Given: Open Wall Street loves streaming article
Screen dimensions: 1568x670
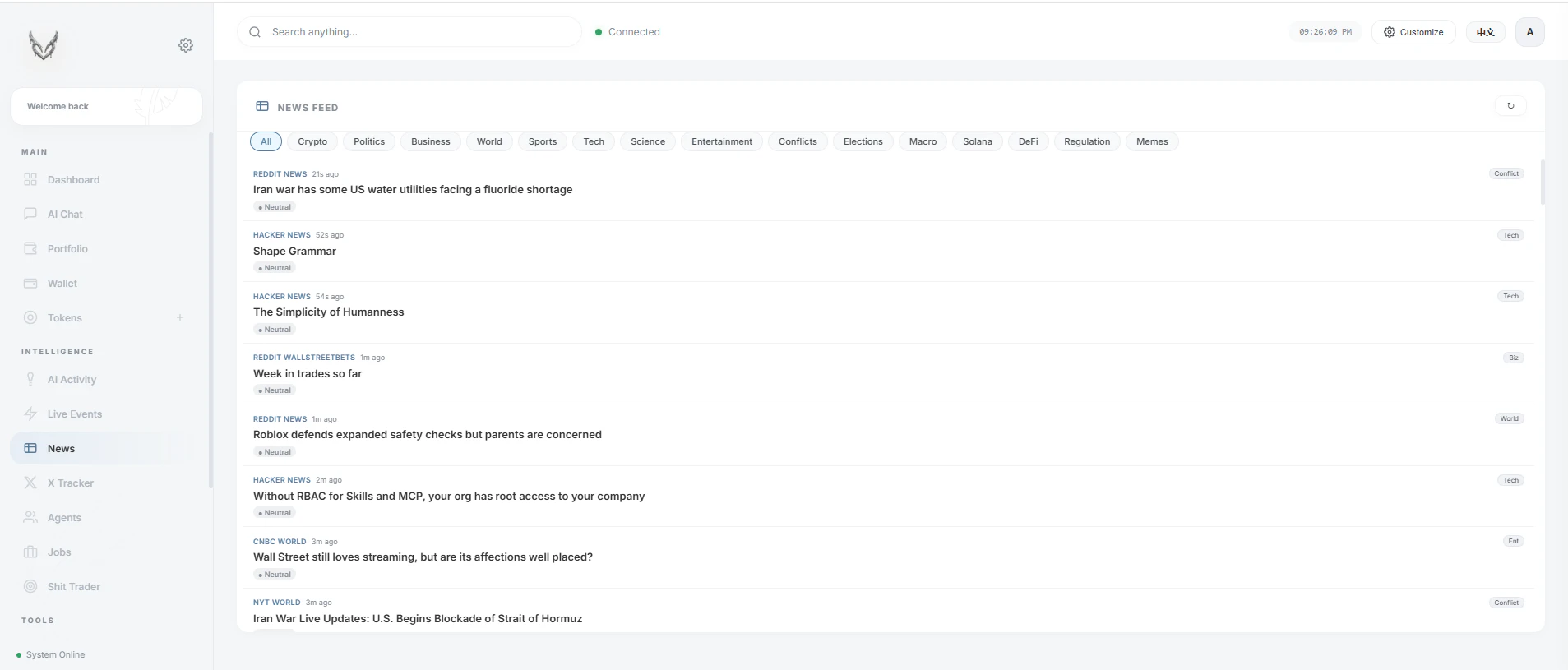Looking at the screenshot, I should [x=423, y=557].
